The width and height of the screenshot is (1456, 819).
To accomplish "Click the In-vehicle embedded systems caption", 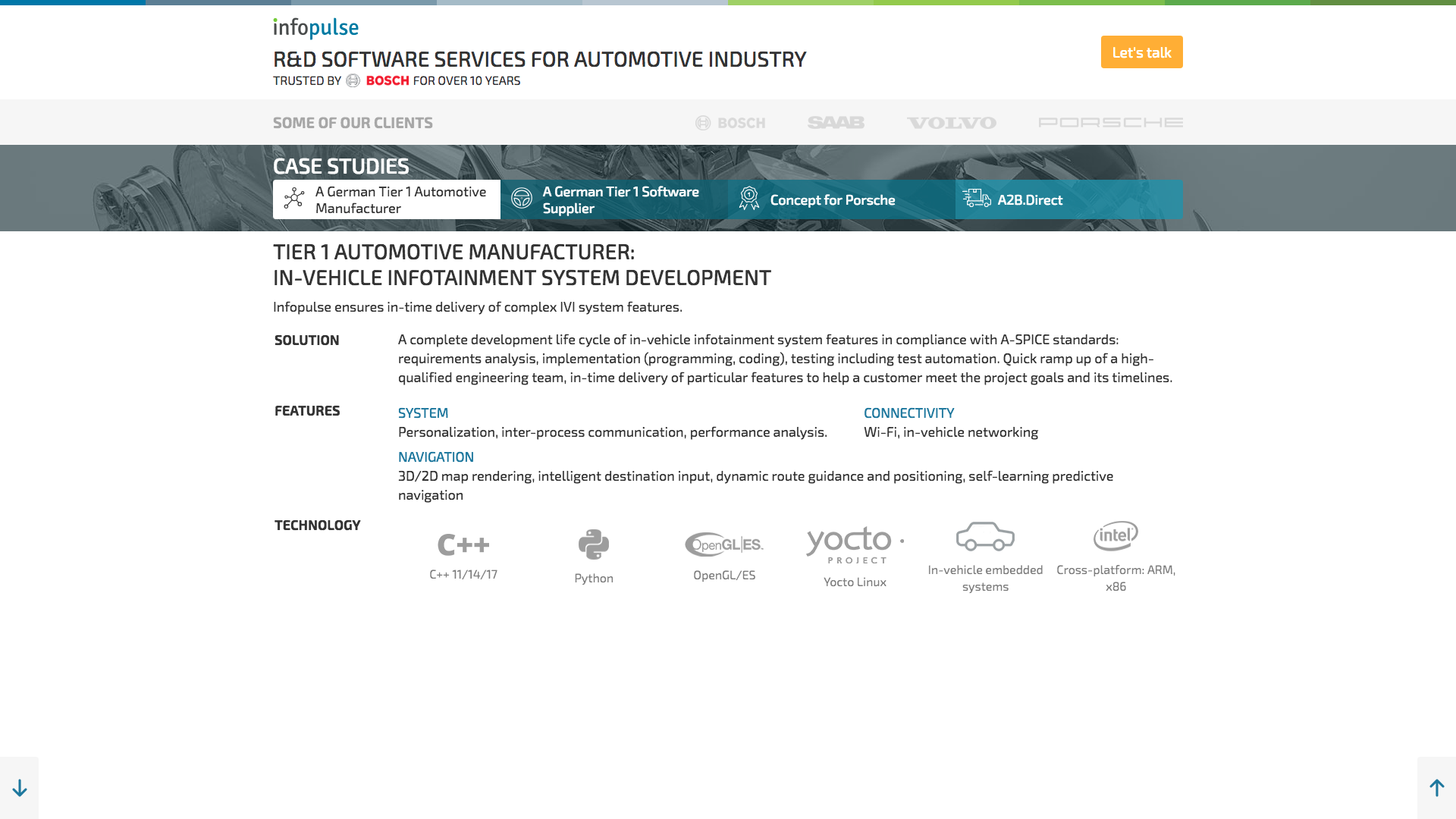I will pos(985,579).
